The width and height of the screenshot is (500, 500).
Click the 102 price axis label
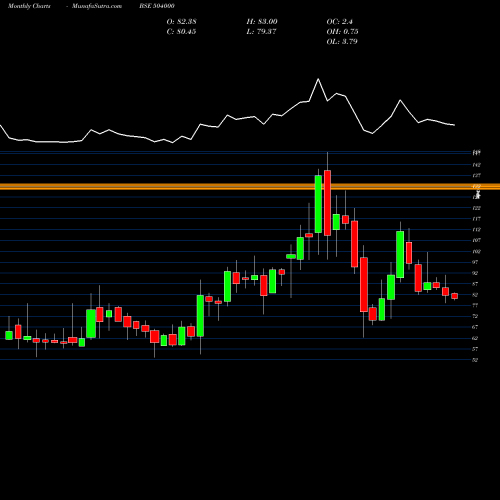tap(476, 251)
